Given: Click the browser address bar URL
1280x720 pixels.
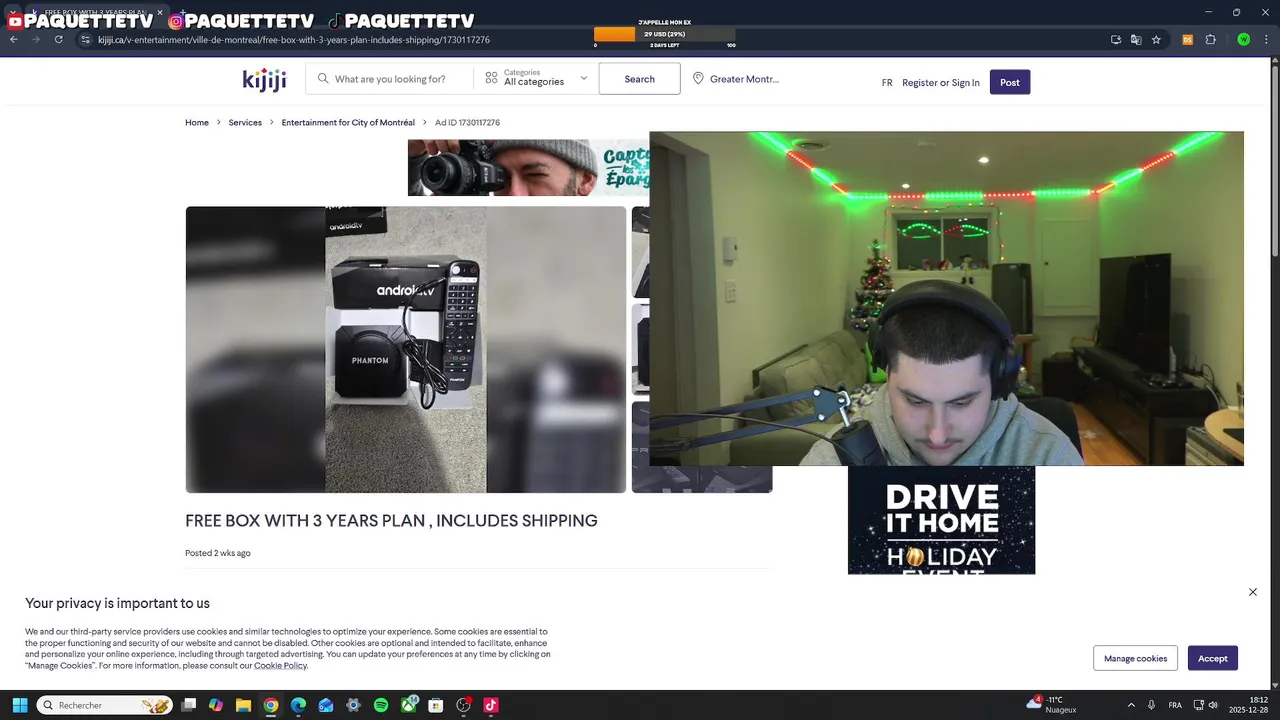Looking at the screenshot, I should 294,40.
